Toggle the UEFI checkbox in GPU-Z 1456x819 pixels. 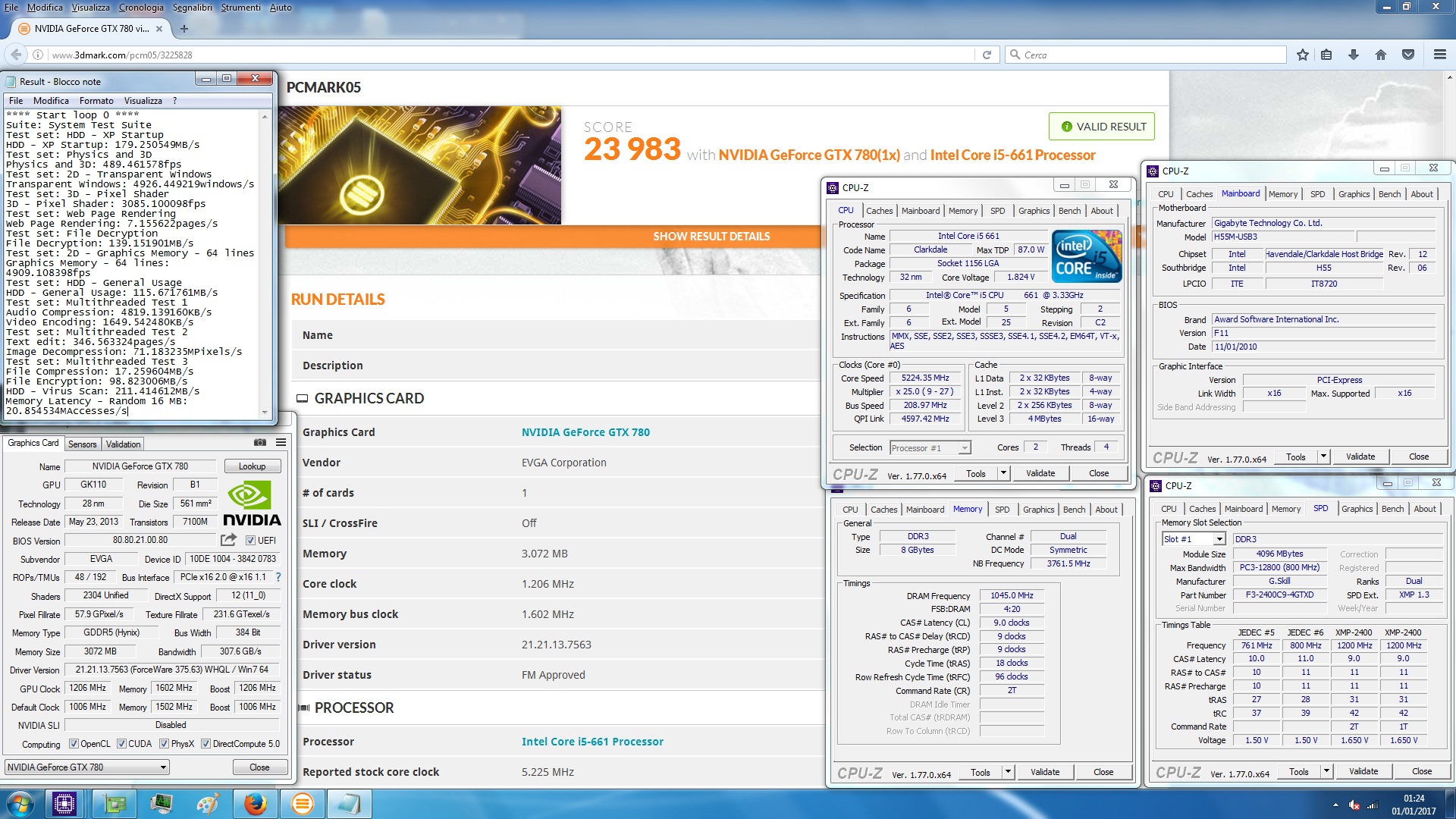point(250,541)
